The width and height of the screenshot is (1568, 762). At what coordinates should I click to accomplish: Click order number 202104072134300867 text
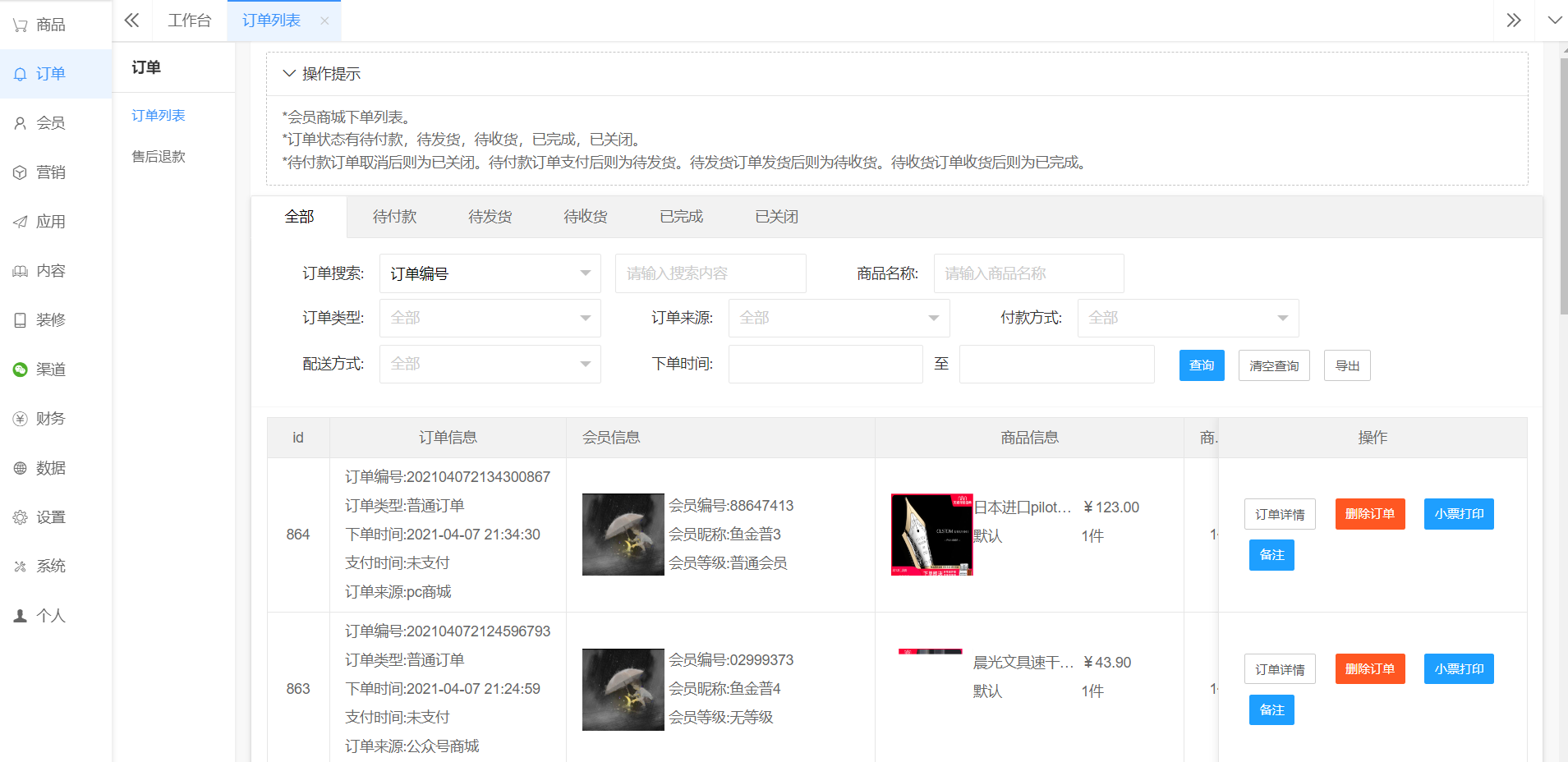[478, 477]
